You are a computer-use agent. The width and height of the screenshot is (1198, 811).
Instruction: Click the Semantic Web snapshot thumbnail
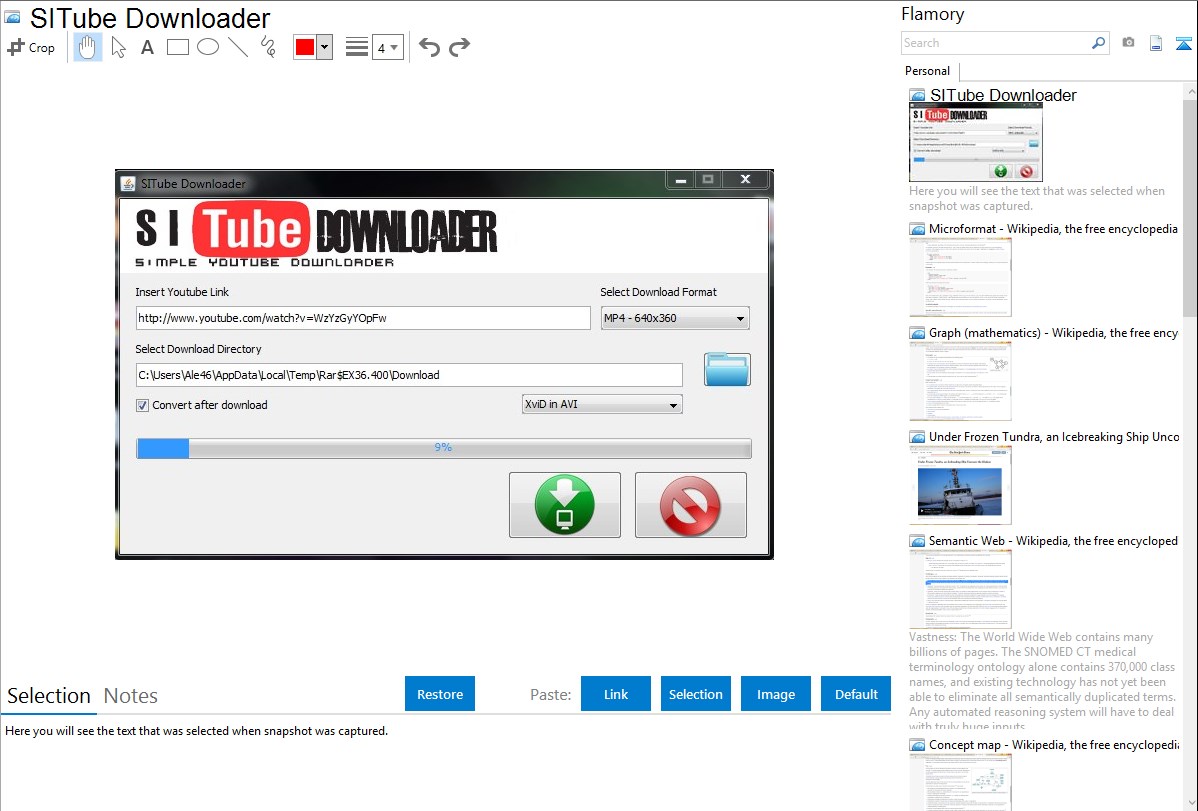tap(960, 589)
